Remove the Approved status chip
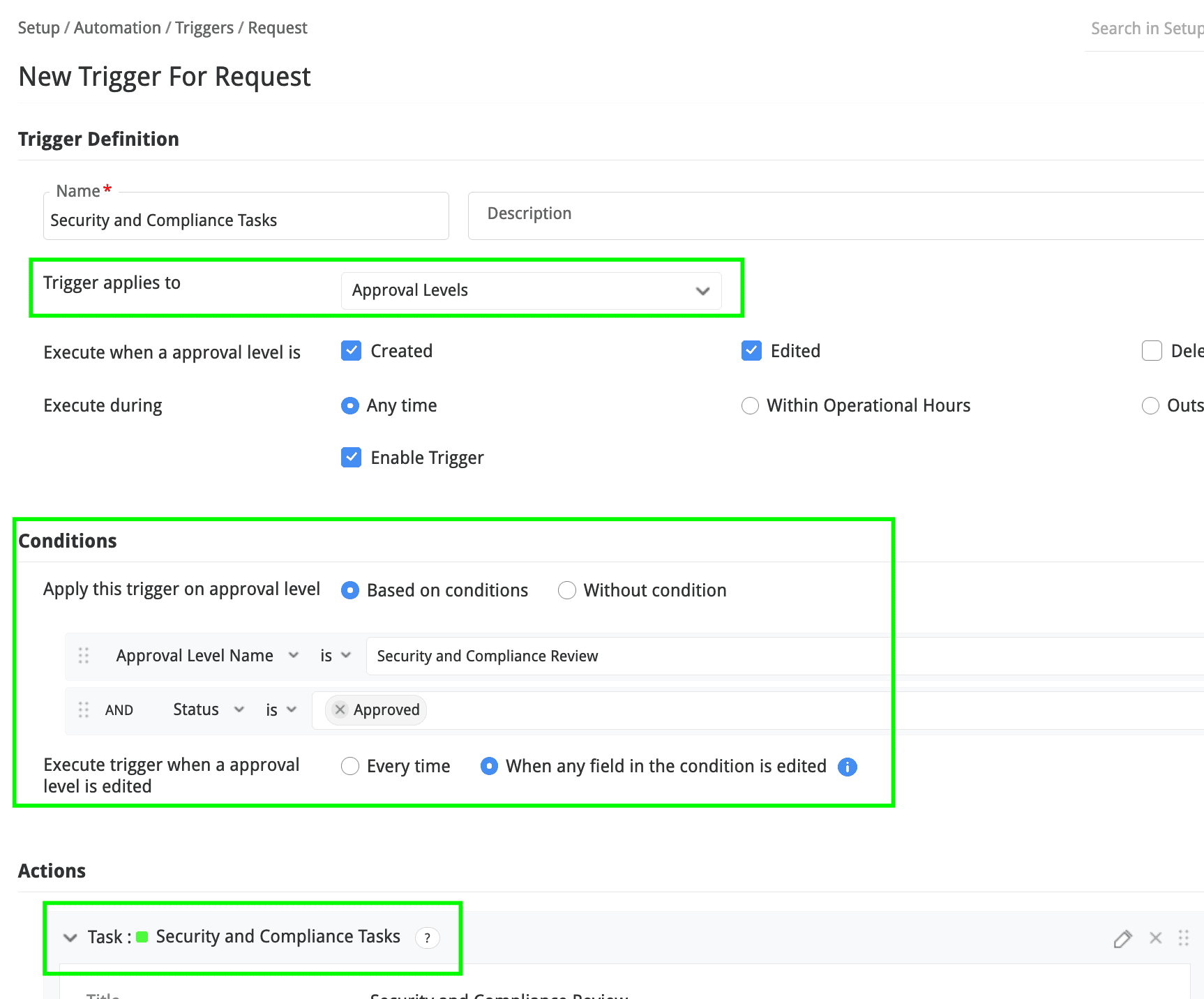The height and width of the screenshot is (999, 1204). point(340,709)
